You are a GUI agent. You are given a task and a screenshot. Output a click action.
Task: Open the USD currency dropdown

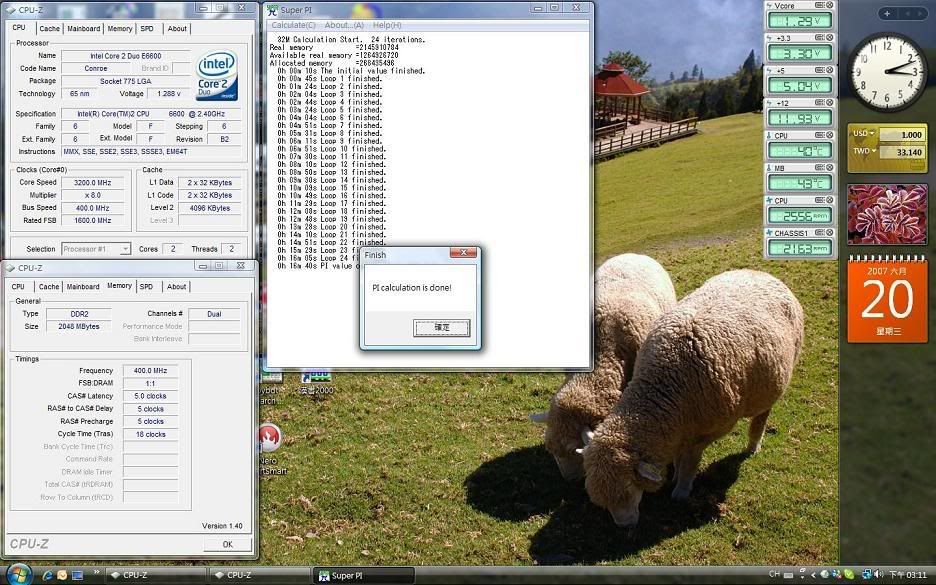[x=863, y=134]
